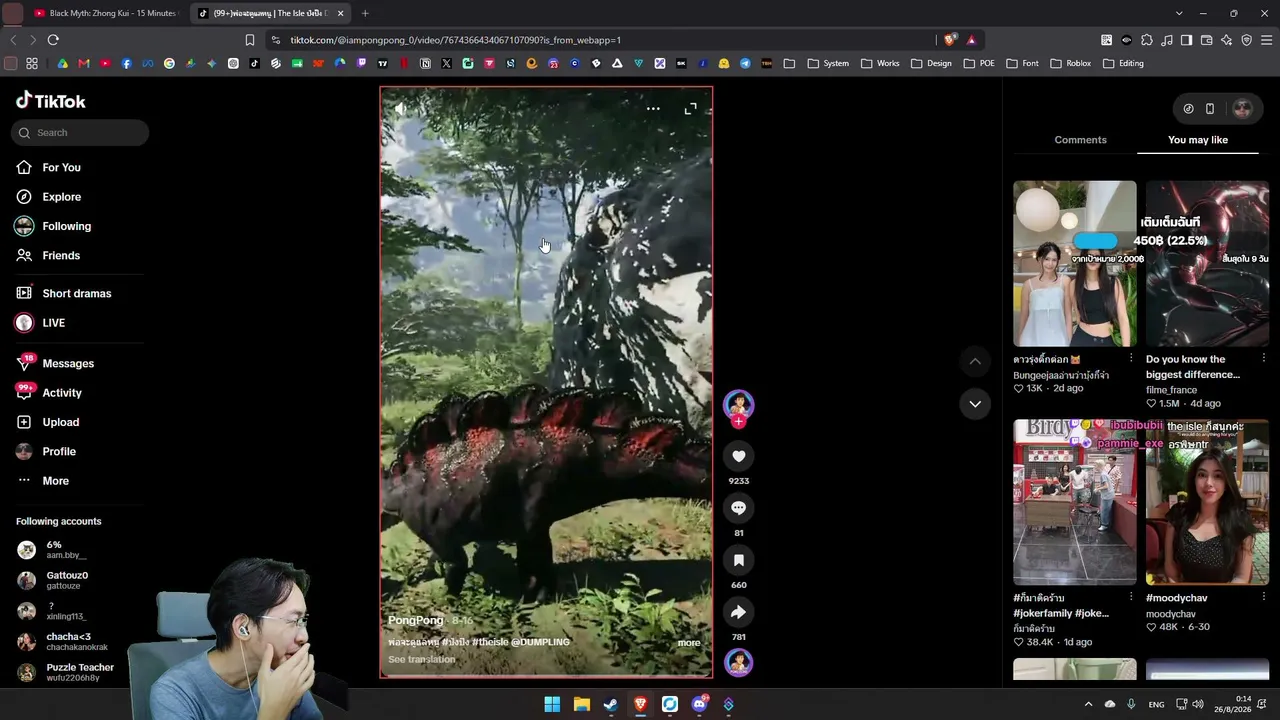Open the browser Extensions puzzle icon
This screenshot has height=720, width=1280.
click(x=1146, y=40)
